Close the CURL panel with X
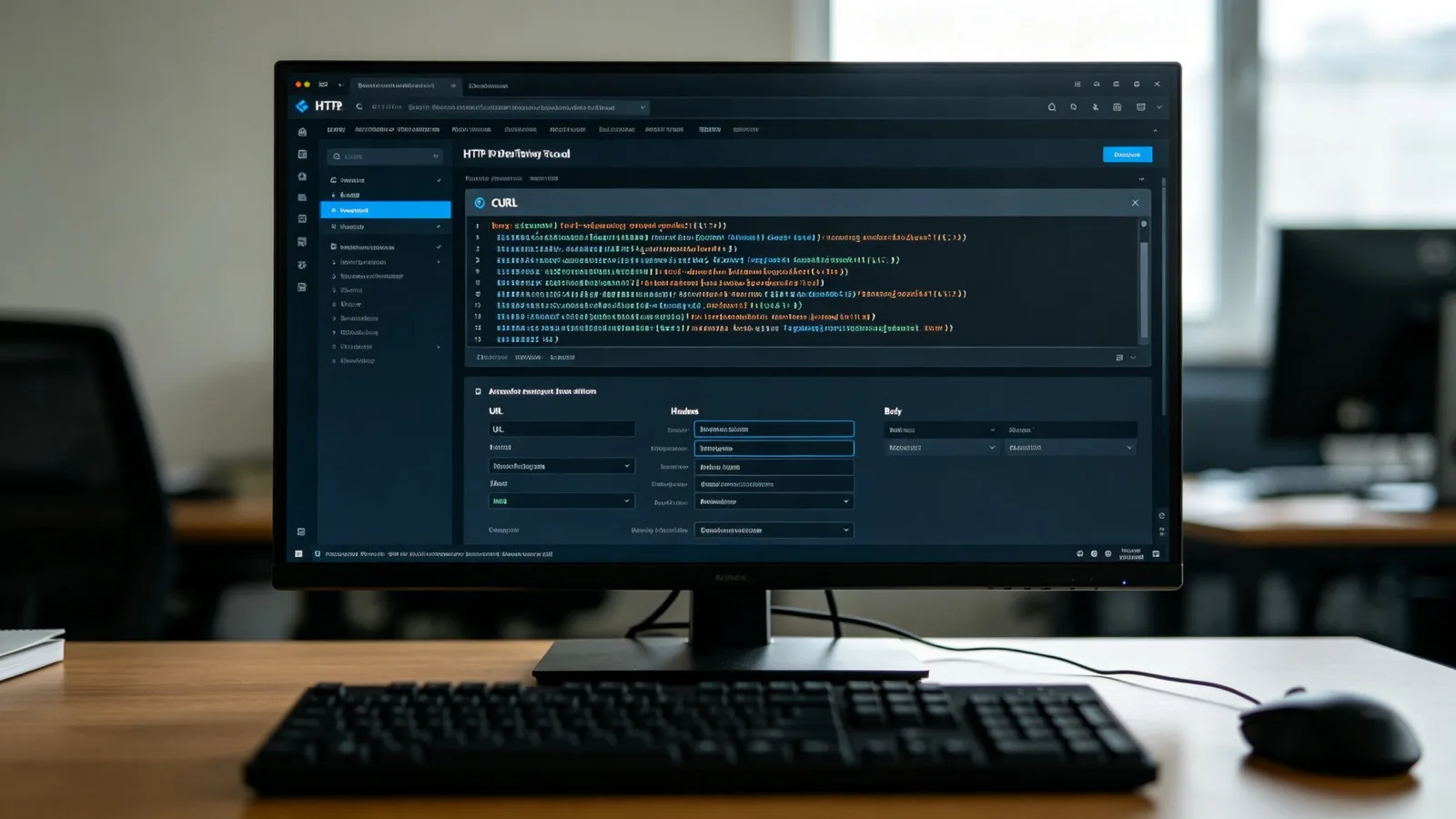Image resolution: width=1456 pixels, height=819 pixels. [x=1135, y=203]
